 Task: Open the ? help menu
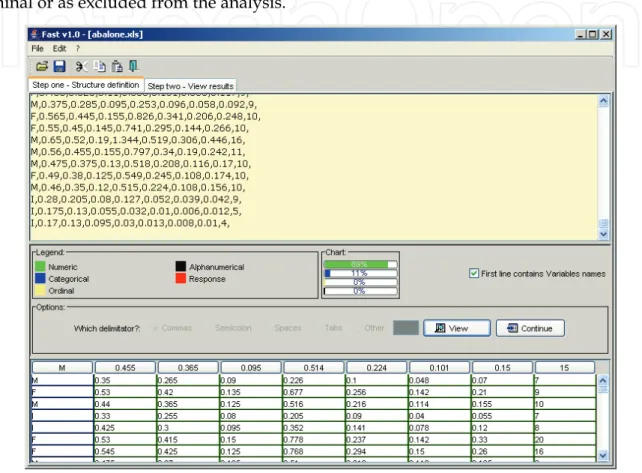[x=77, y=49]
